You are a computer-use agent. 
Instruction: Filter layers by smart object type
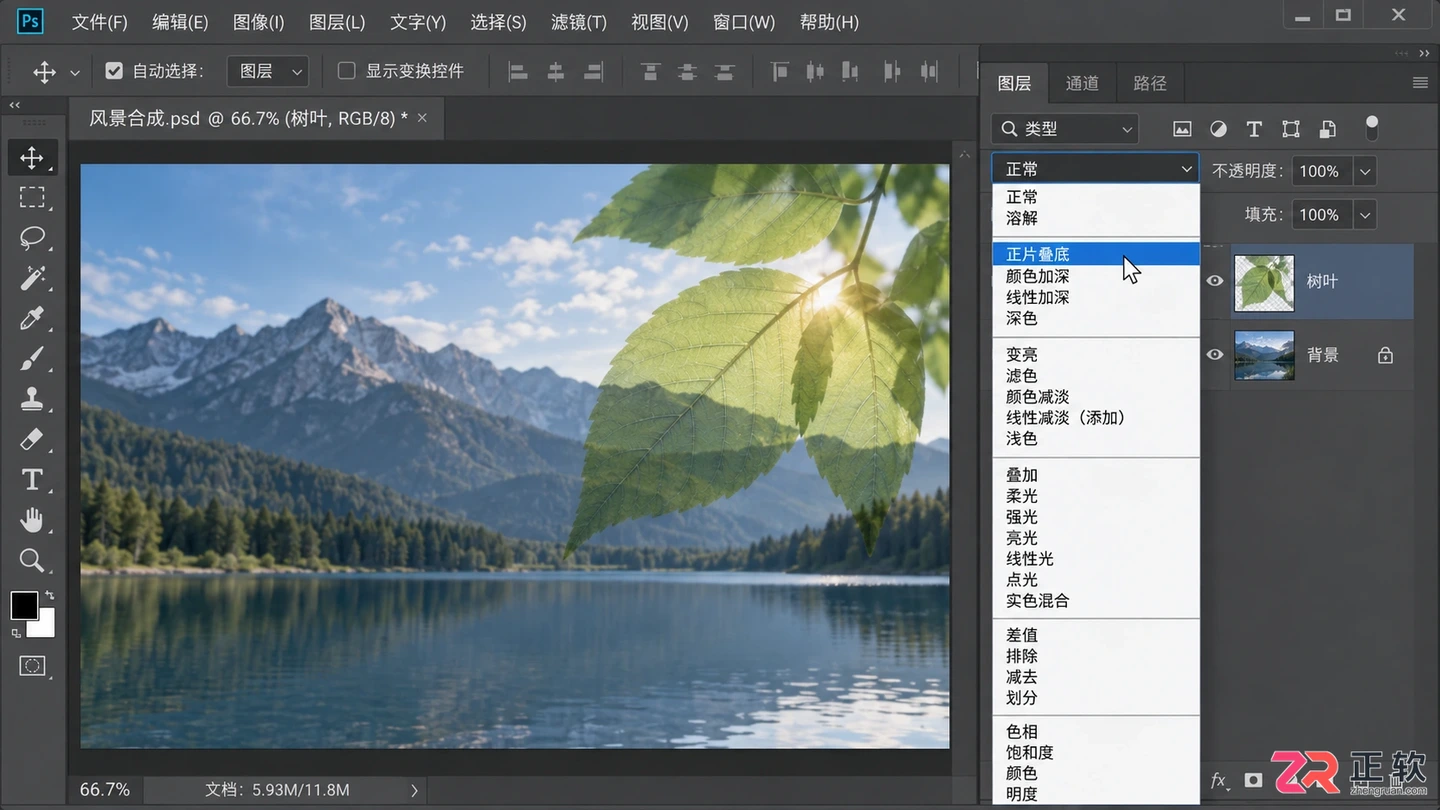click(1328, 129)
